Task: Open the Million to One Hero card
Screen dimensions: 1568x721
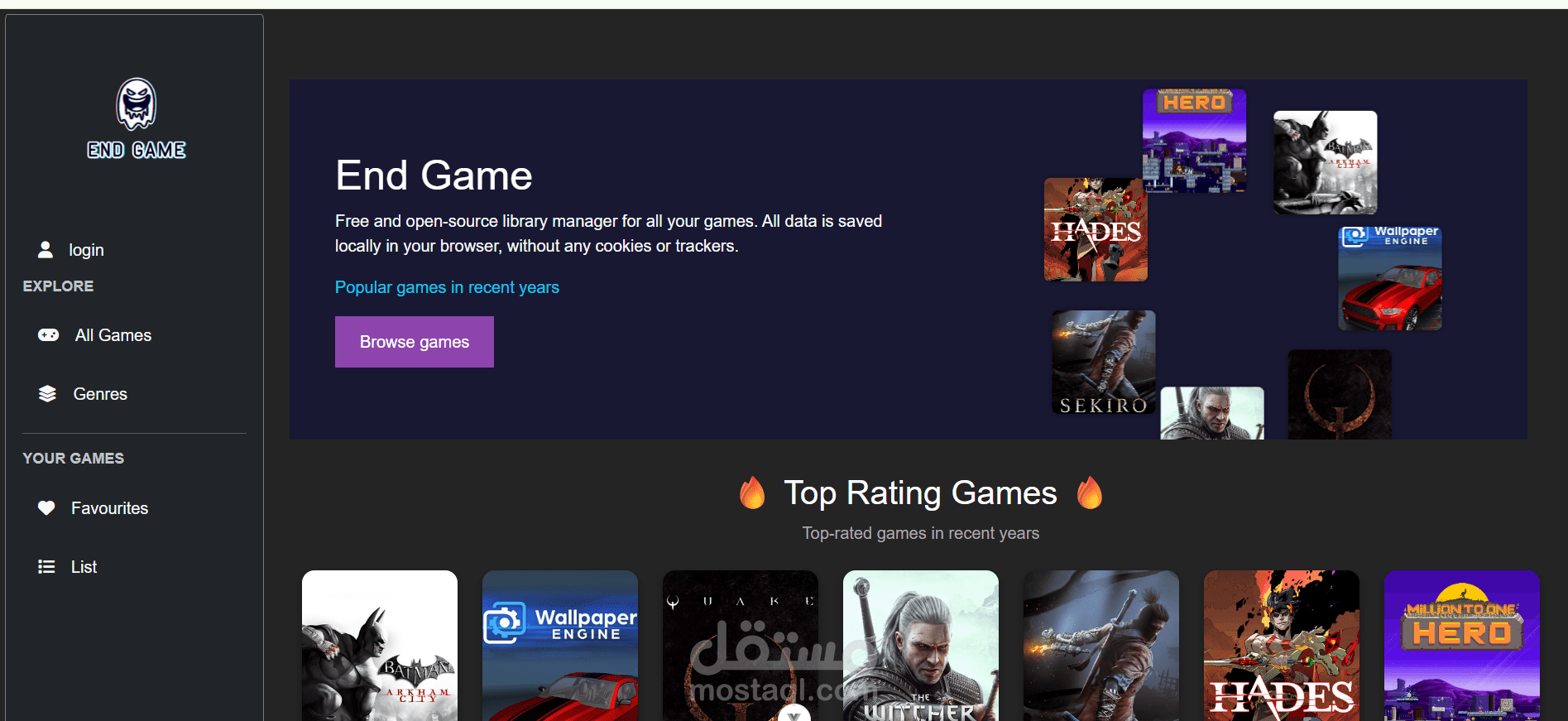Action: pyautogui.click(x=1462, y=646)
